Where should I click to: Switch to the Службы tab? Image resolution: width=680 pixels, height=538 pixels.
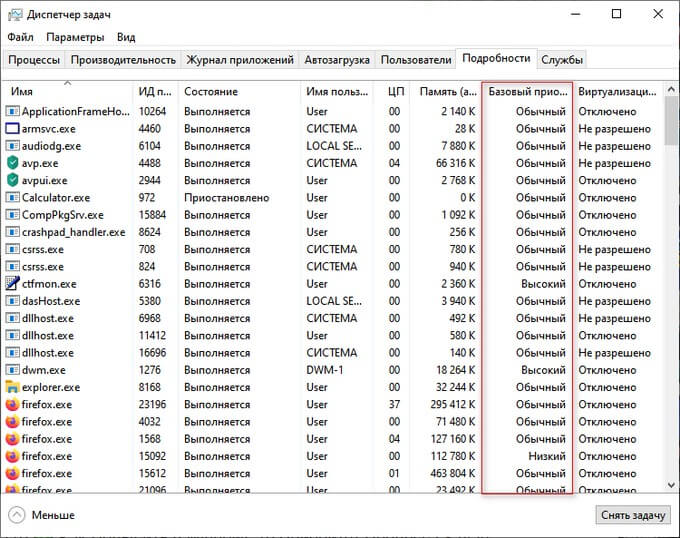pos(562,60)
